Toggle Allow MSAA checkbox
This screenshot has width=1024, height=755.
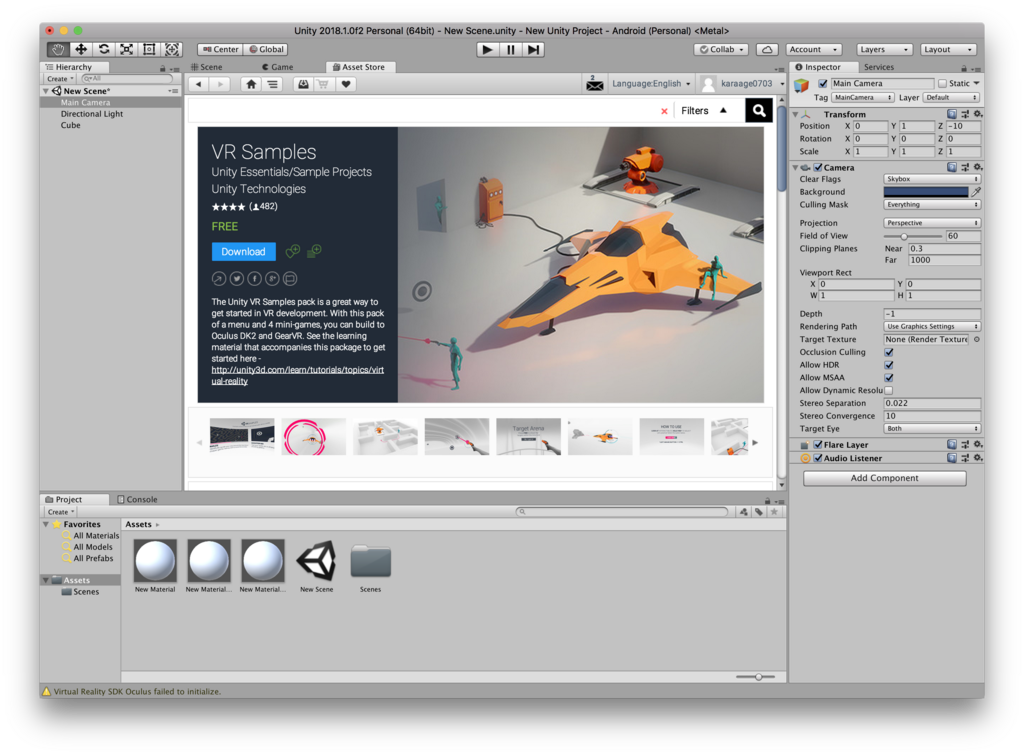coord(889,378)
